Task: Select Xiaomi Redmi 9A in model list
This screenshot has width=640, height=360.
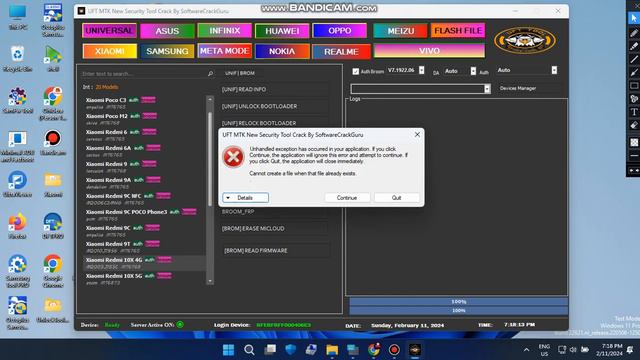Action: [x=144, y=183]
